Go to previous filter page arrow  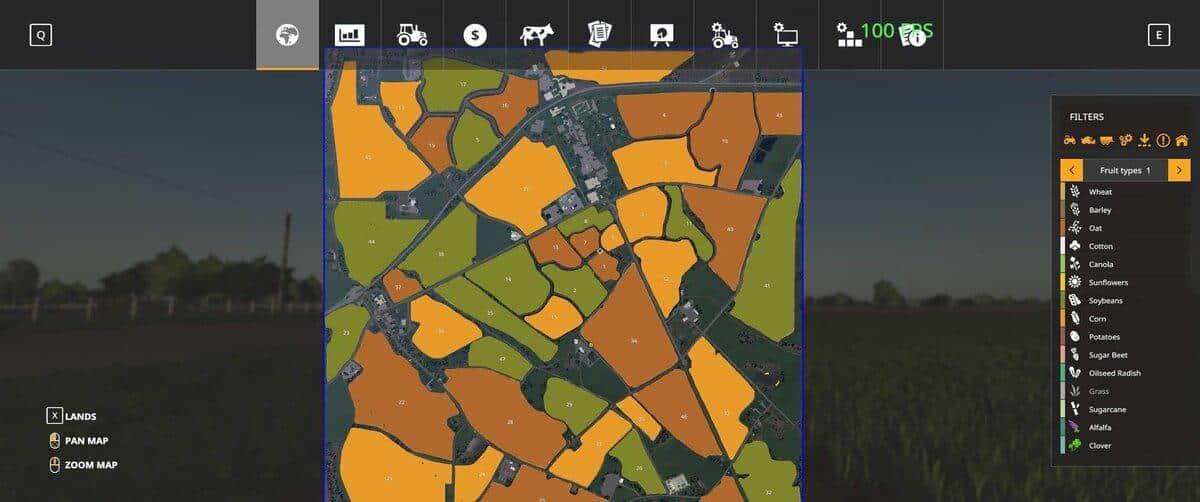pos(1071,170)
